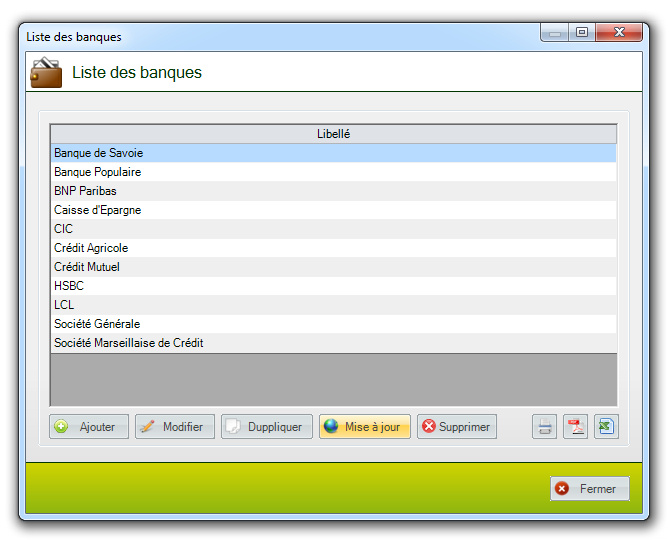Click the Fermer button

tap(590, 489)
